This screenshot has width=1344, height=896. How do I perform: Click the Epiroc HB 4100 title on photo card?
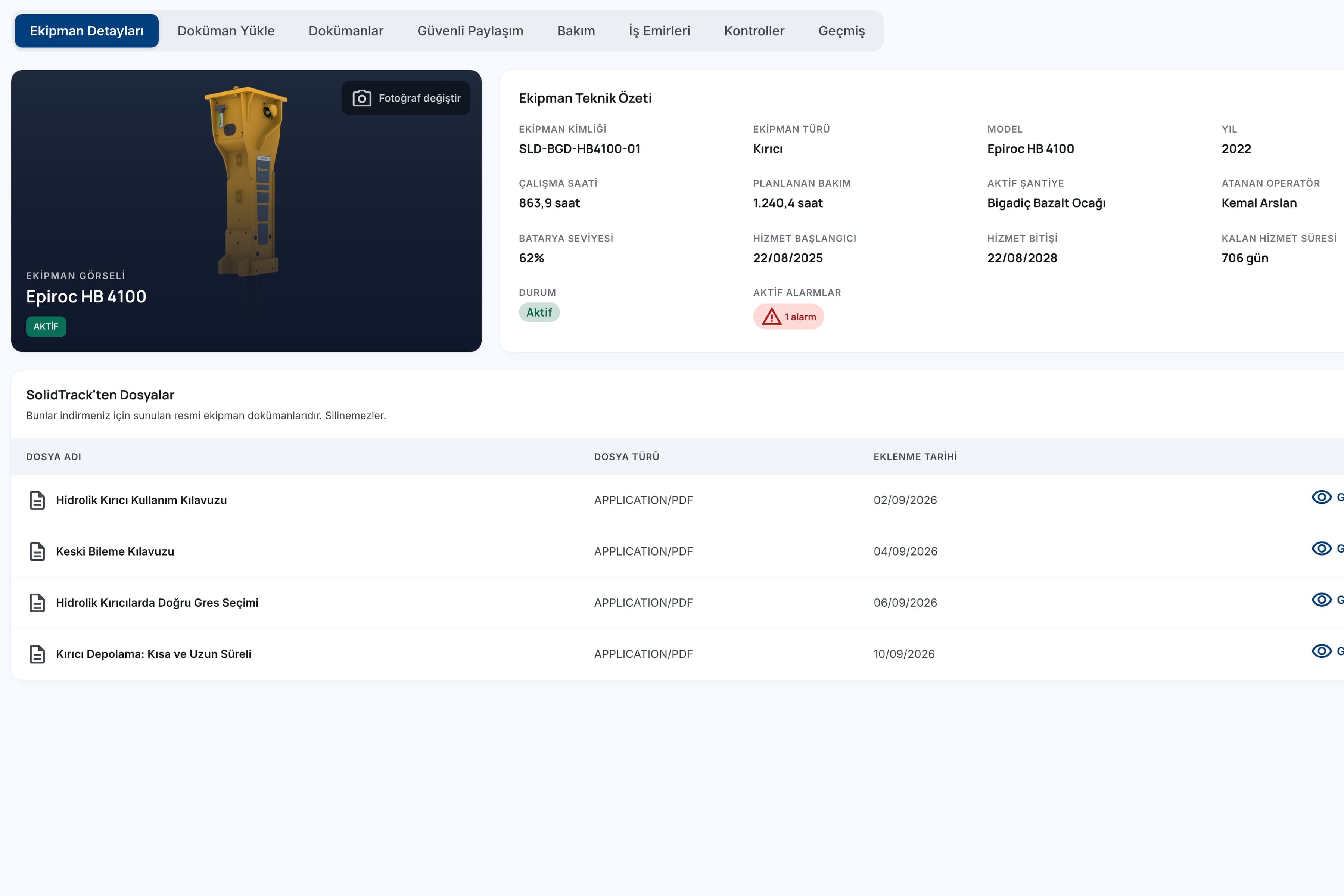tap(86, 296)
